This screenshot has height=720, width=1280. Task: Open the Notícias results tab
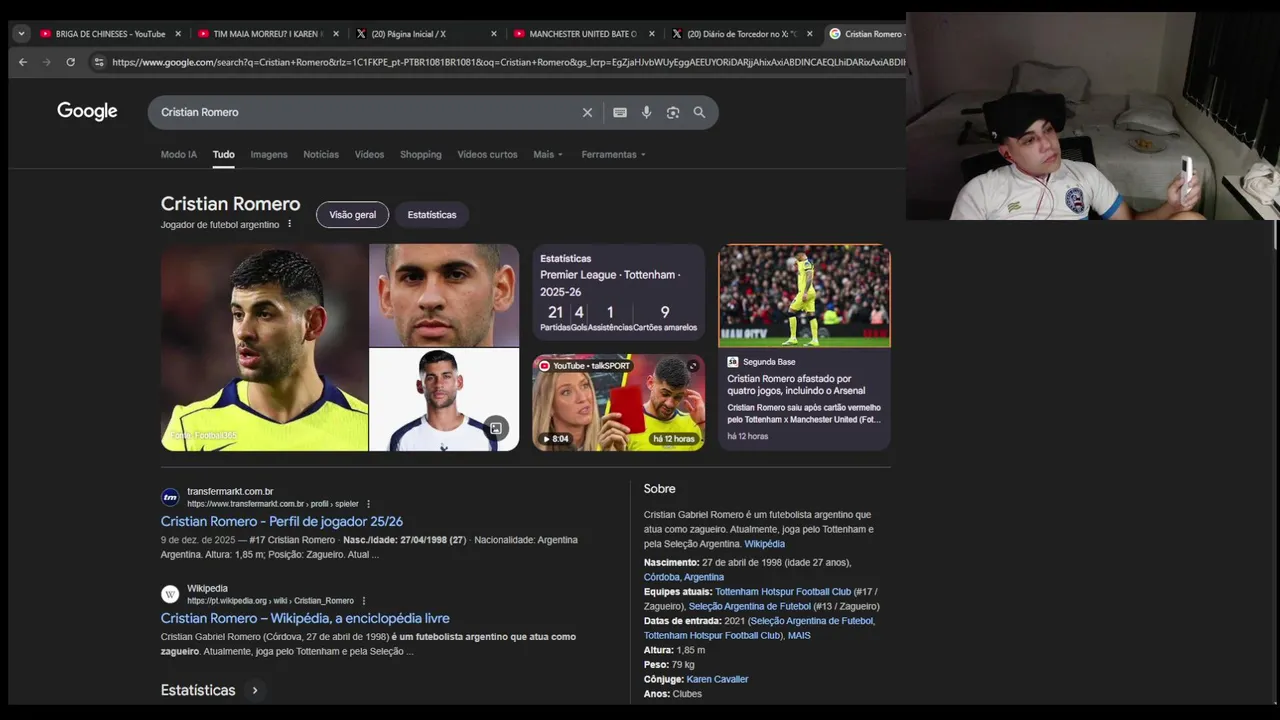pos(321,154)
